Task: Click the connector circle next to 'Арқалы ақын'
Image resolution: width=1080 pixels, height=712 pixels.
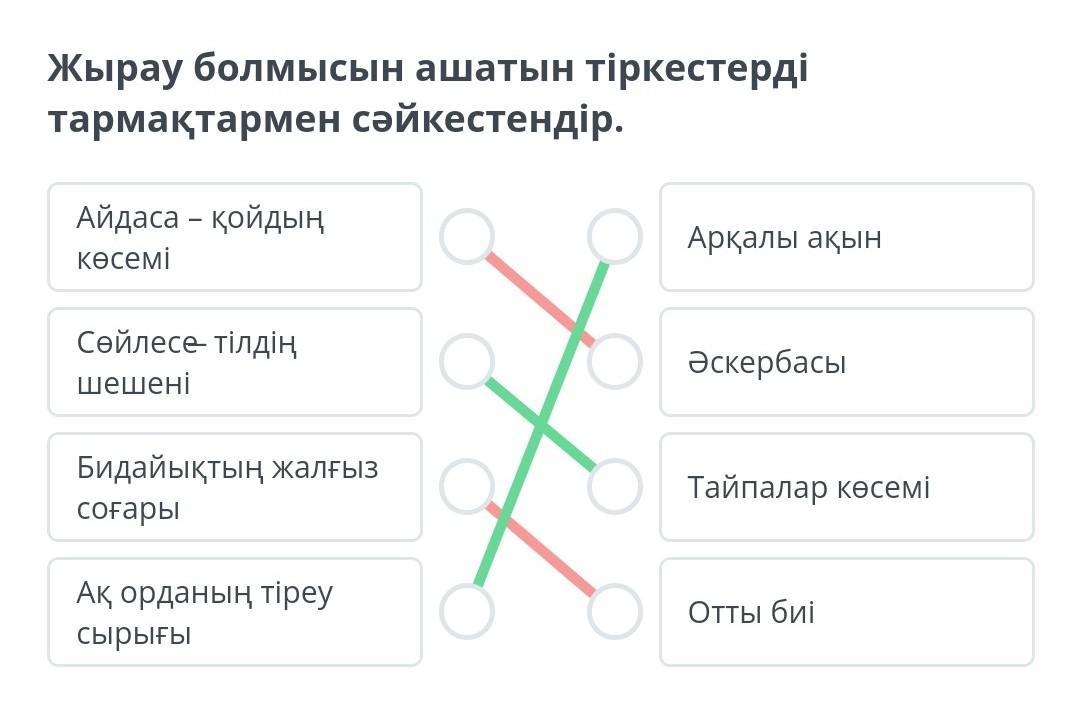Action: pos(614,237)
